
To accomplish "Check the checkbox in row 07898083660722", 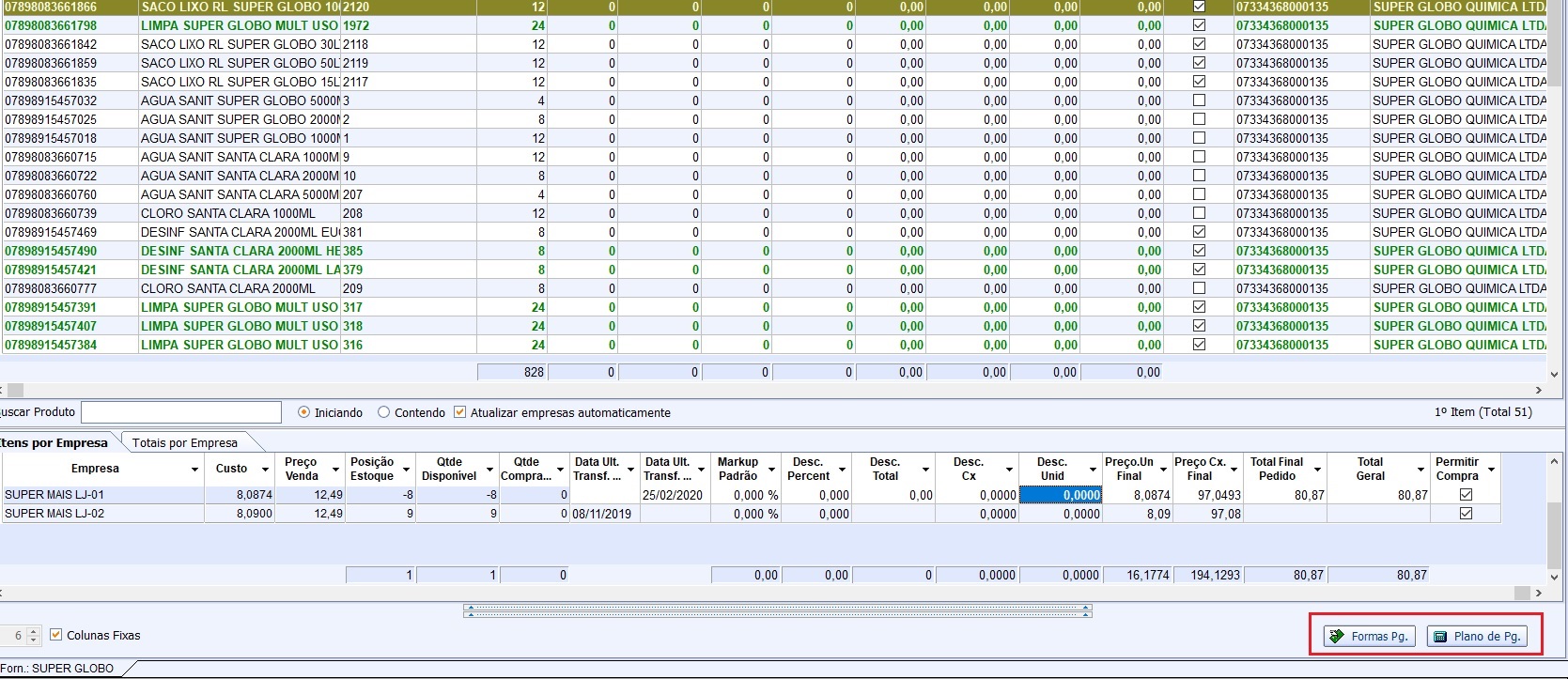I will (x=1199, y=176).
